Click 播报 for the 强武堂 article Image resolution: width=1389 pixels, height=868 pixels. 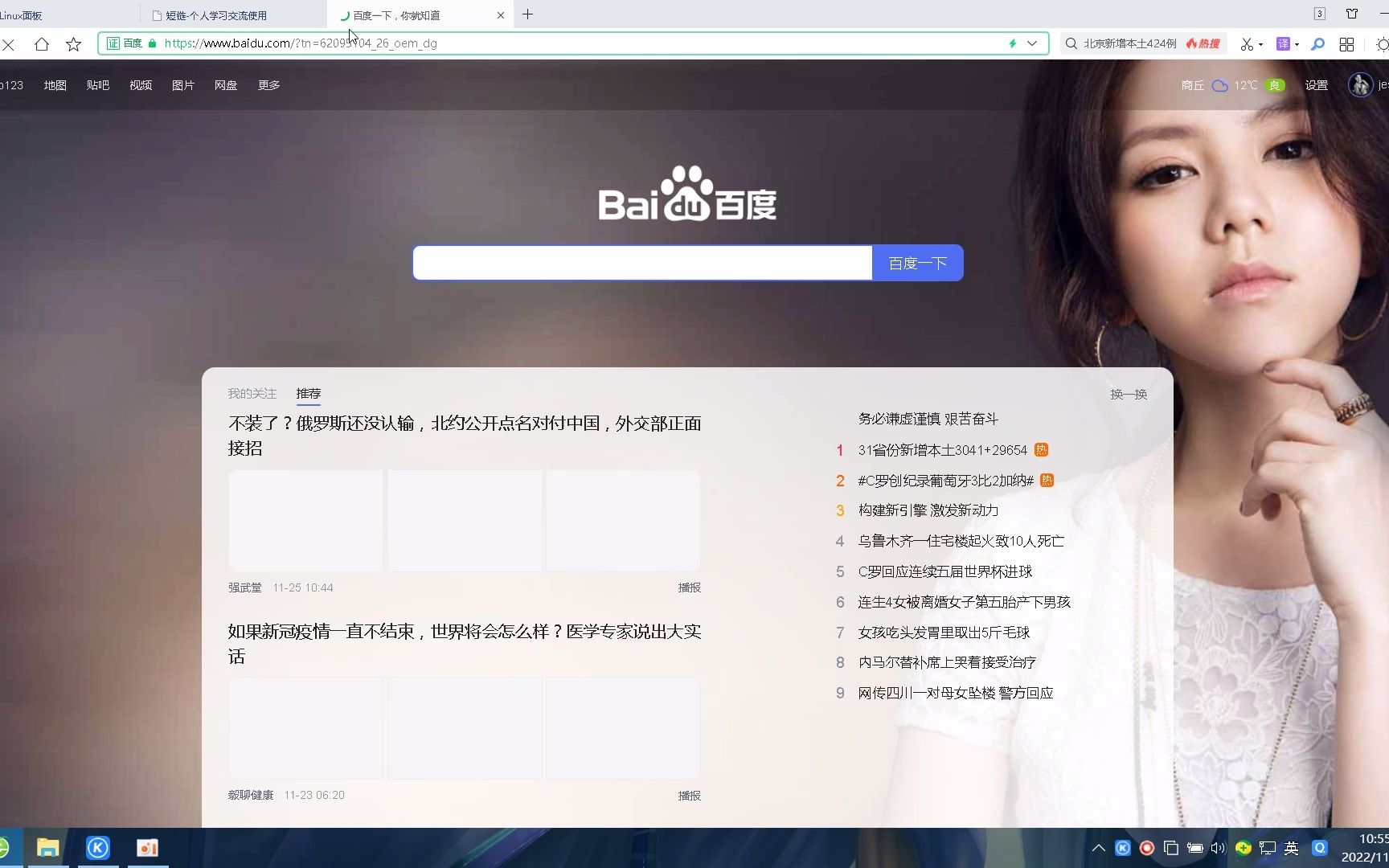[x=689, y=588]
